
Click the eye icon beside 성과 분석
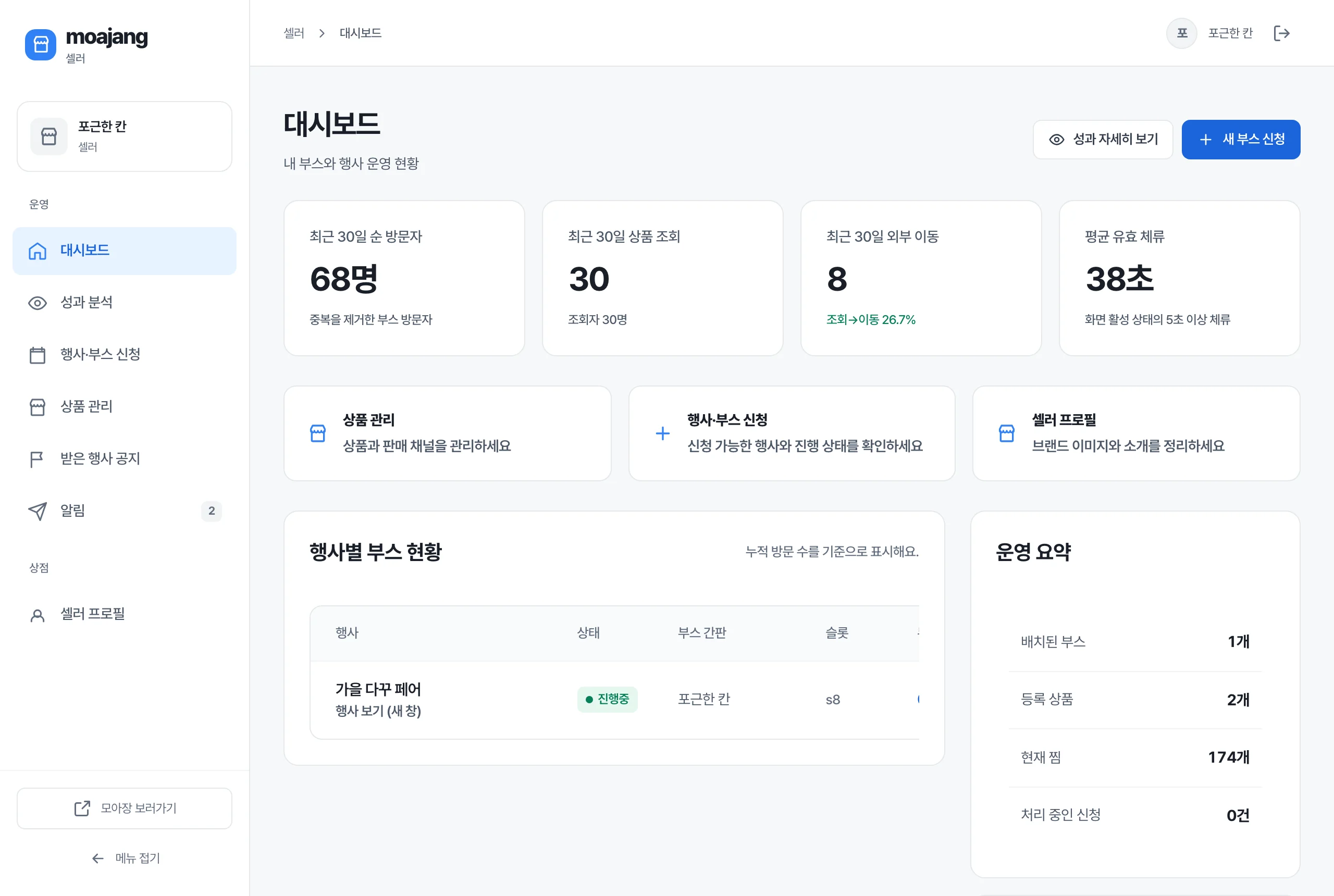click(x=38, y=303)
